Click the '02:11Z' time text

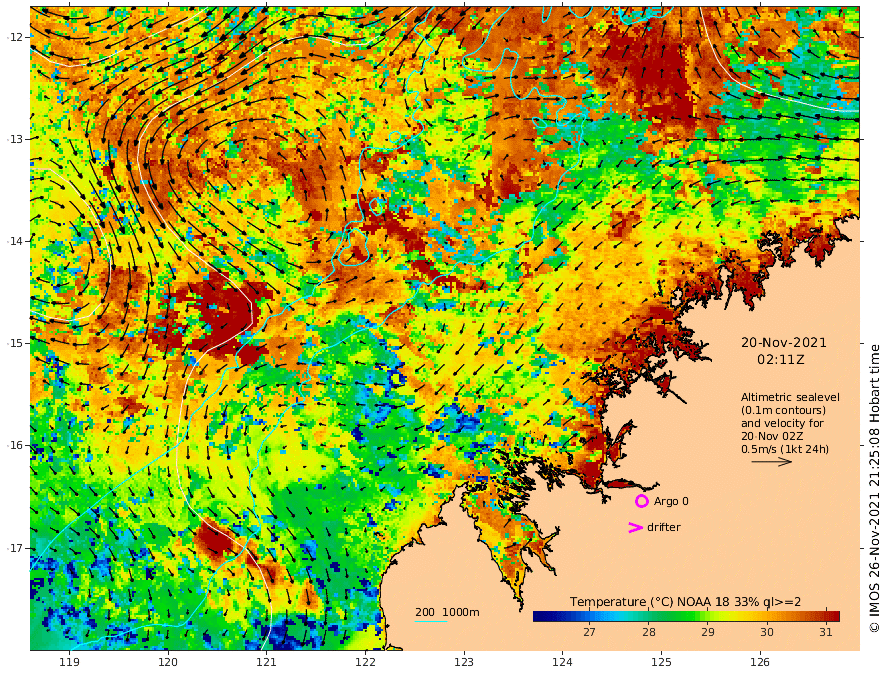(x=781, y=360)
